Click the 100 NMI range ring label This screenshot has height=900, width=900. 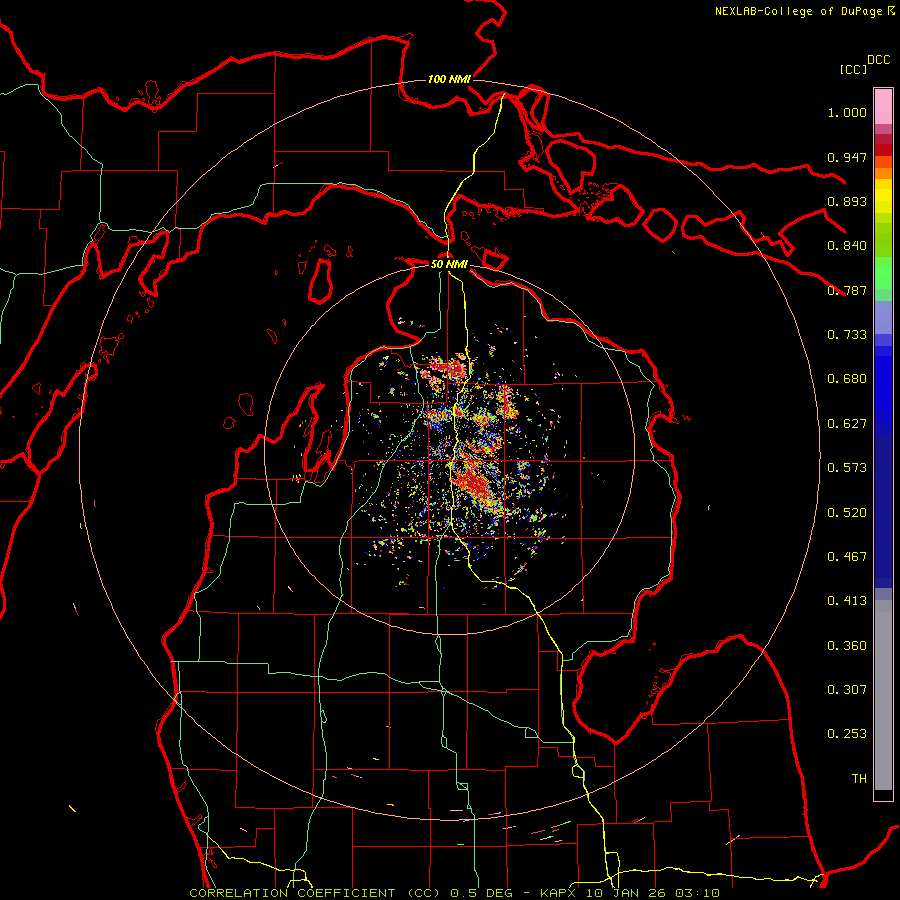(x=449, y=79)
